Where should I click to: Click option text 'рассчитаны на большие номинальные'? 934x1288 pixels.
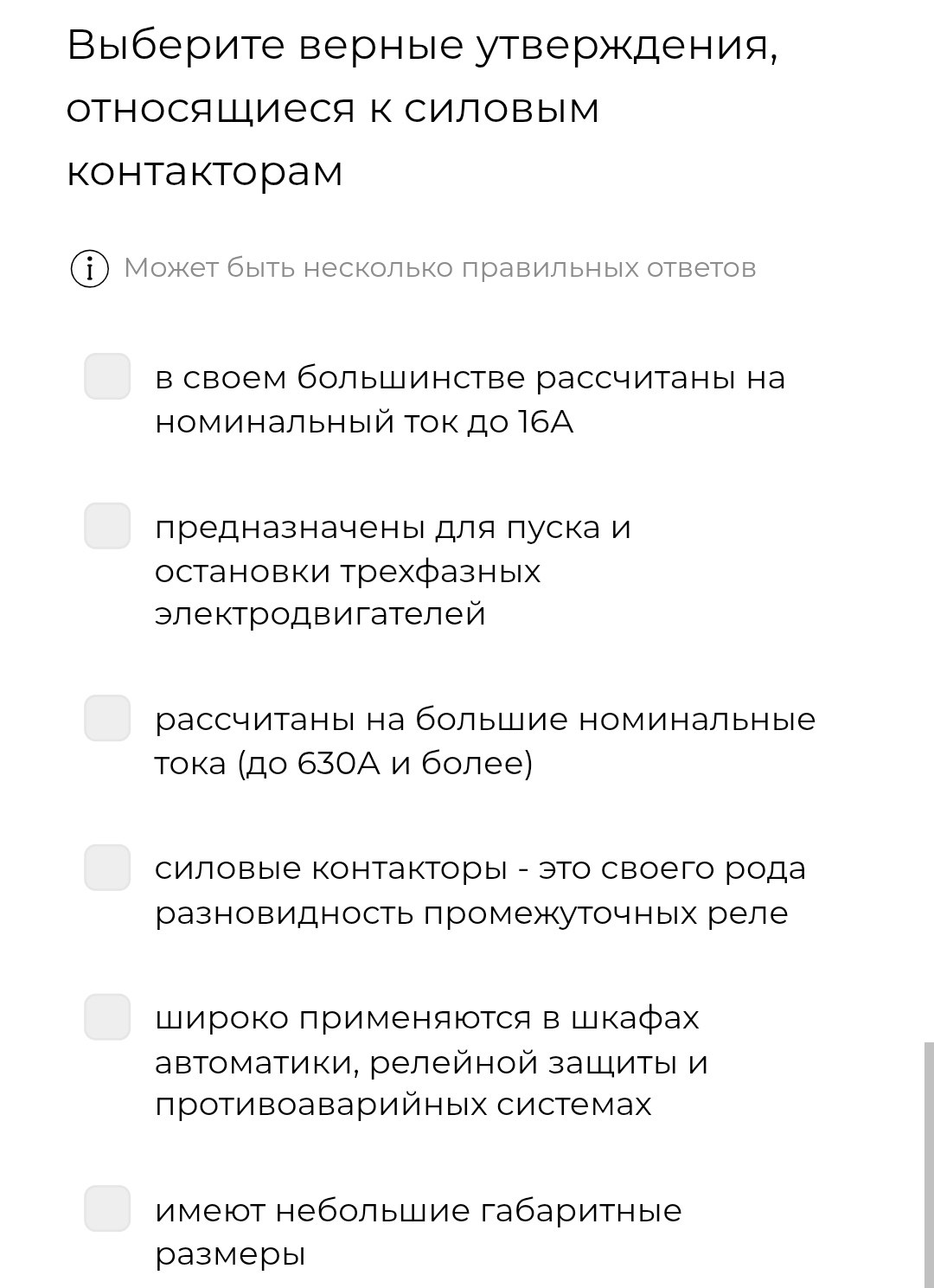pos(485,720)
